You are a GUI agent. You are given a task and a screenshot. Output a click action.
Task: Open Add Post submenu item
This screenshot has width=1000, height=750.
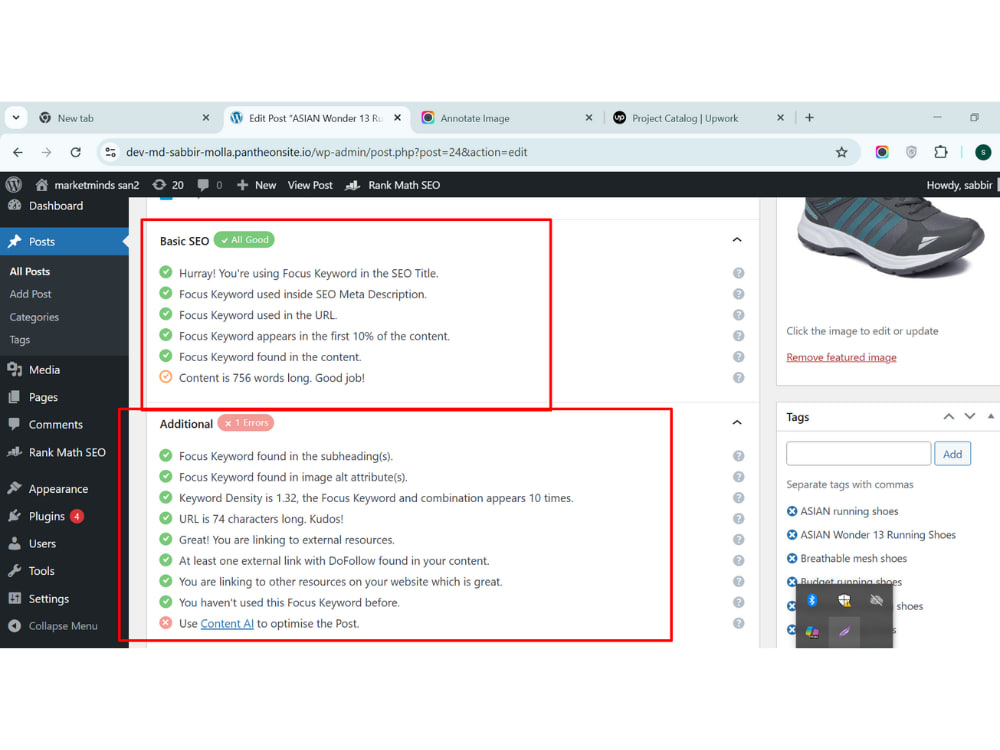coord(31,294)
